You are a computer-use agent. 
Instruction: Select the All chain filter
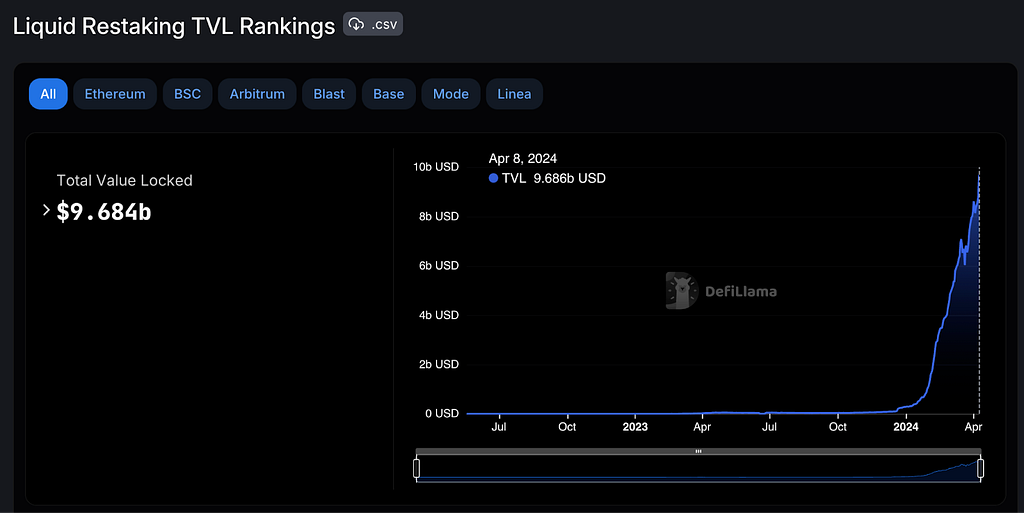48,94
